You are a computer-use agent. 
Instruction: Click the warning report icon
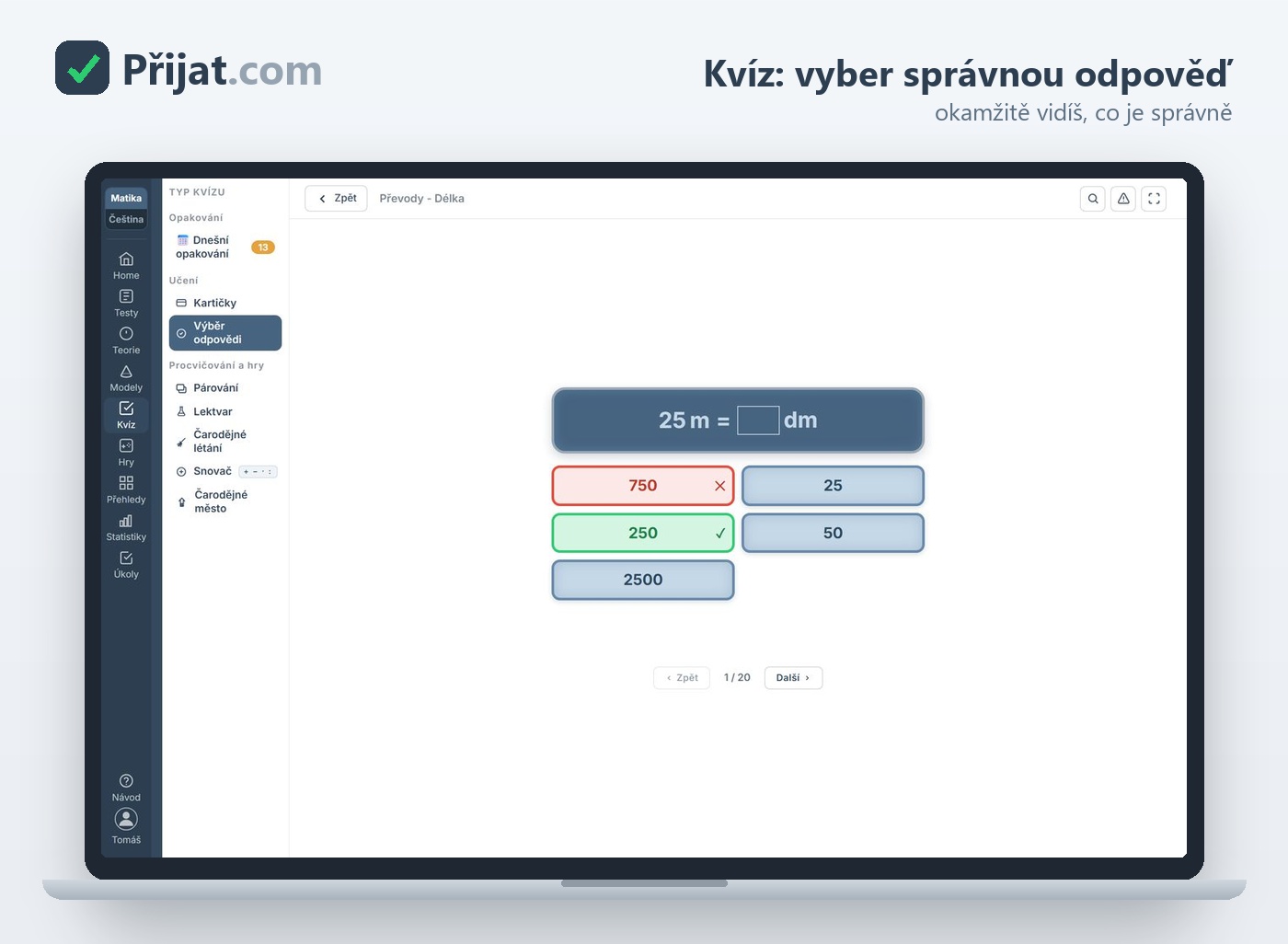coord(1123,199)
